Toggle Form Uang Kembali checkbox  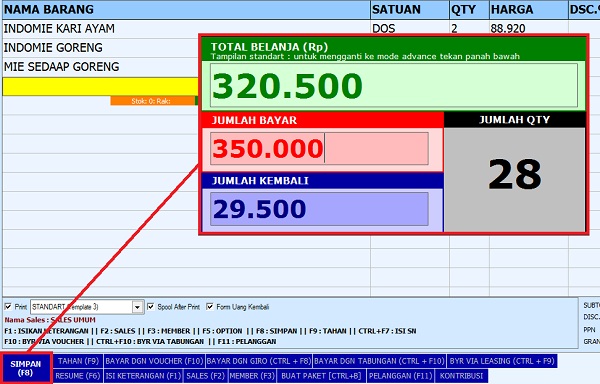click(210, 306)
